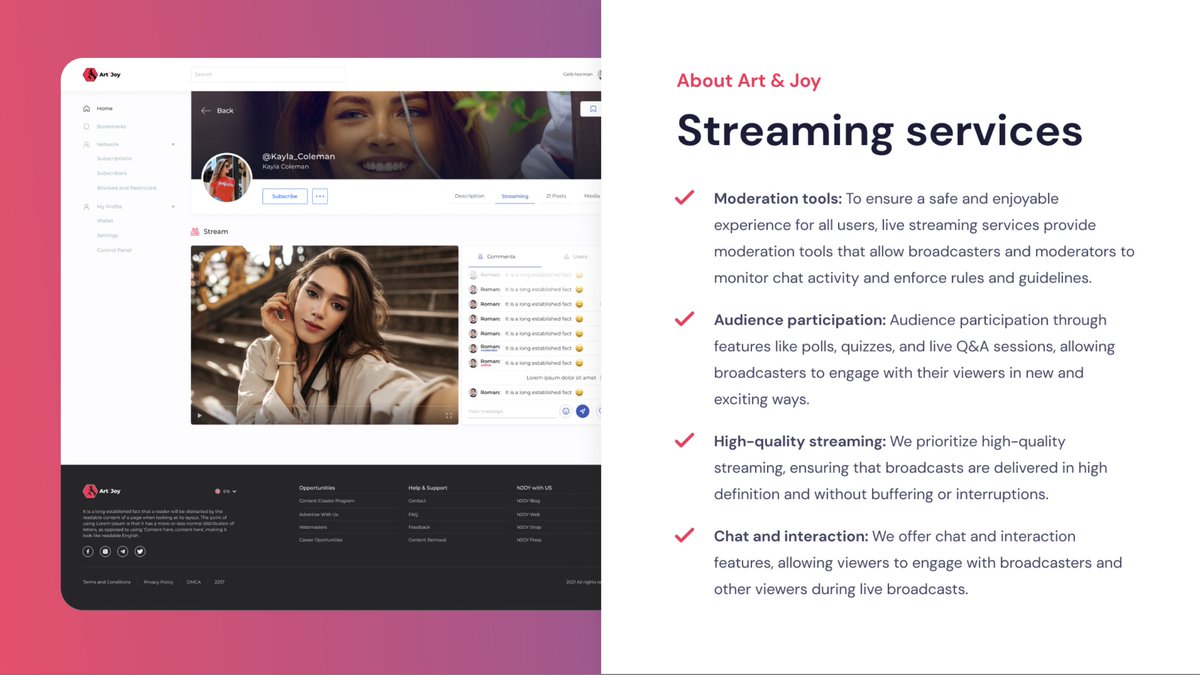Collapse the My Profile sidebar section arrow
Viewport: 1200px width, 675px height.
click(x=173, y=207)
